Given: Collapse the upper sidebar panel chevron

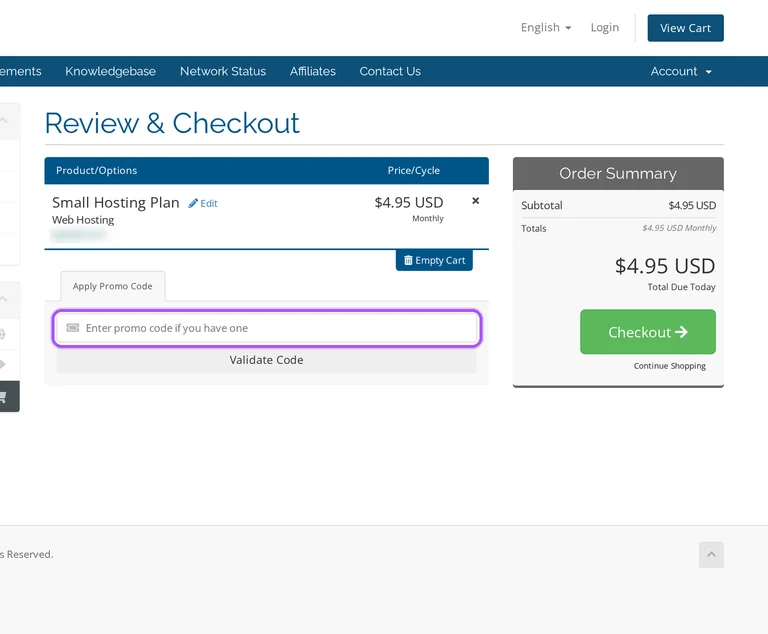Looking at the screenshot, I should coord(3,121).
